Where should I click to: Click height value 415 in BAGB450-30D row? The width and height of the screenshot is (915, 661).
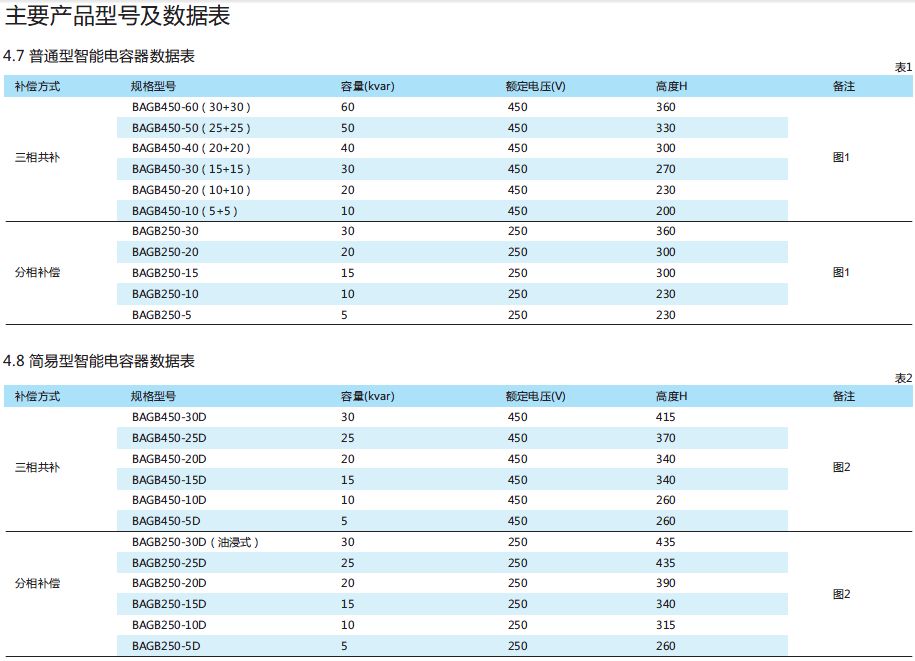666,417
